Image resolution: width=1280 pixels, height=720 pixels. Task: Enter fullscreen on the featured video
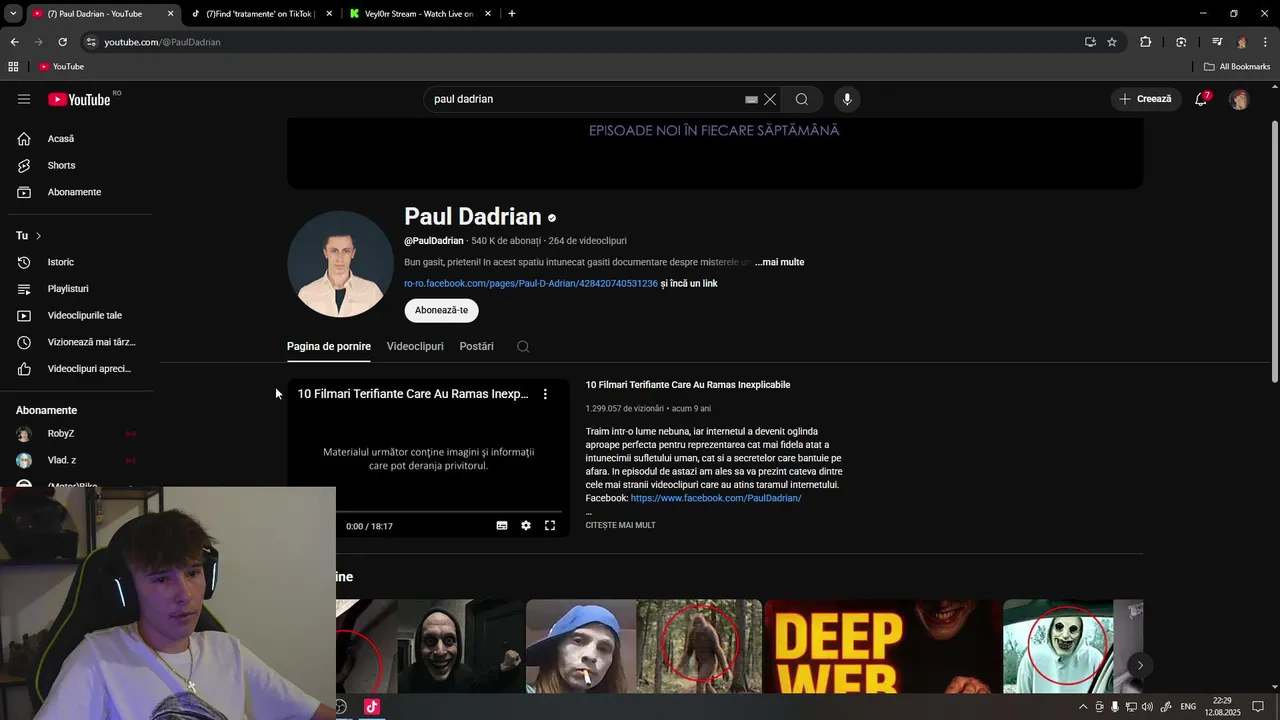click(550, 526)
